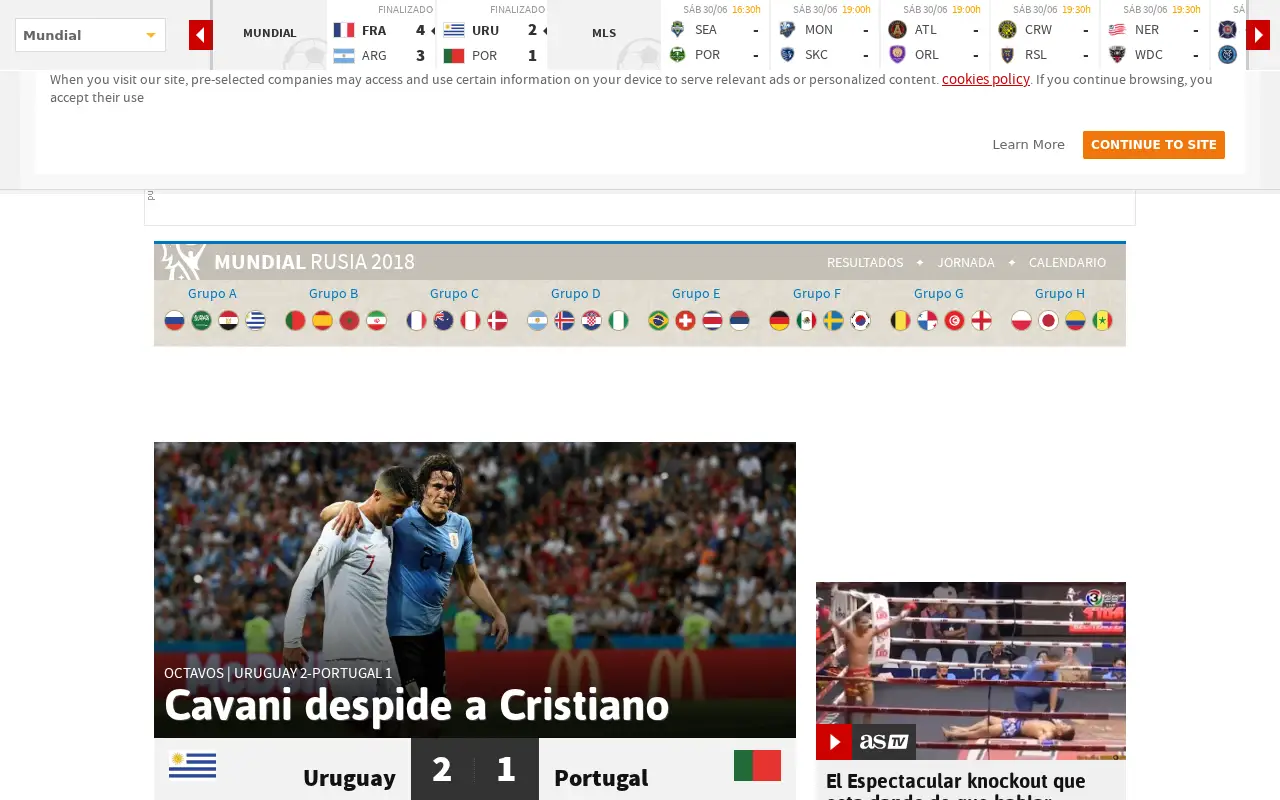Open the Grupo A link
This screenshot has height=800, width=1280.
coord(212,293)
